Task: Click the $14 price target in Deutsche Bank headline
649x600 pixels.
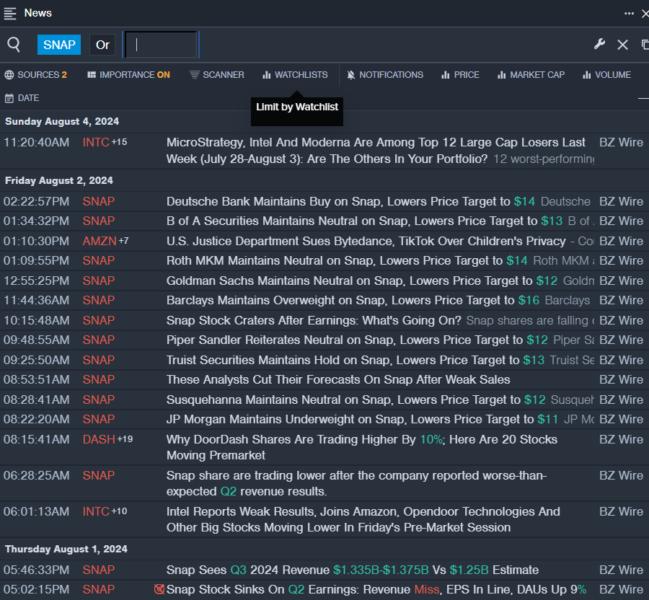Action: click(524, 202)
